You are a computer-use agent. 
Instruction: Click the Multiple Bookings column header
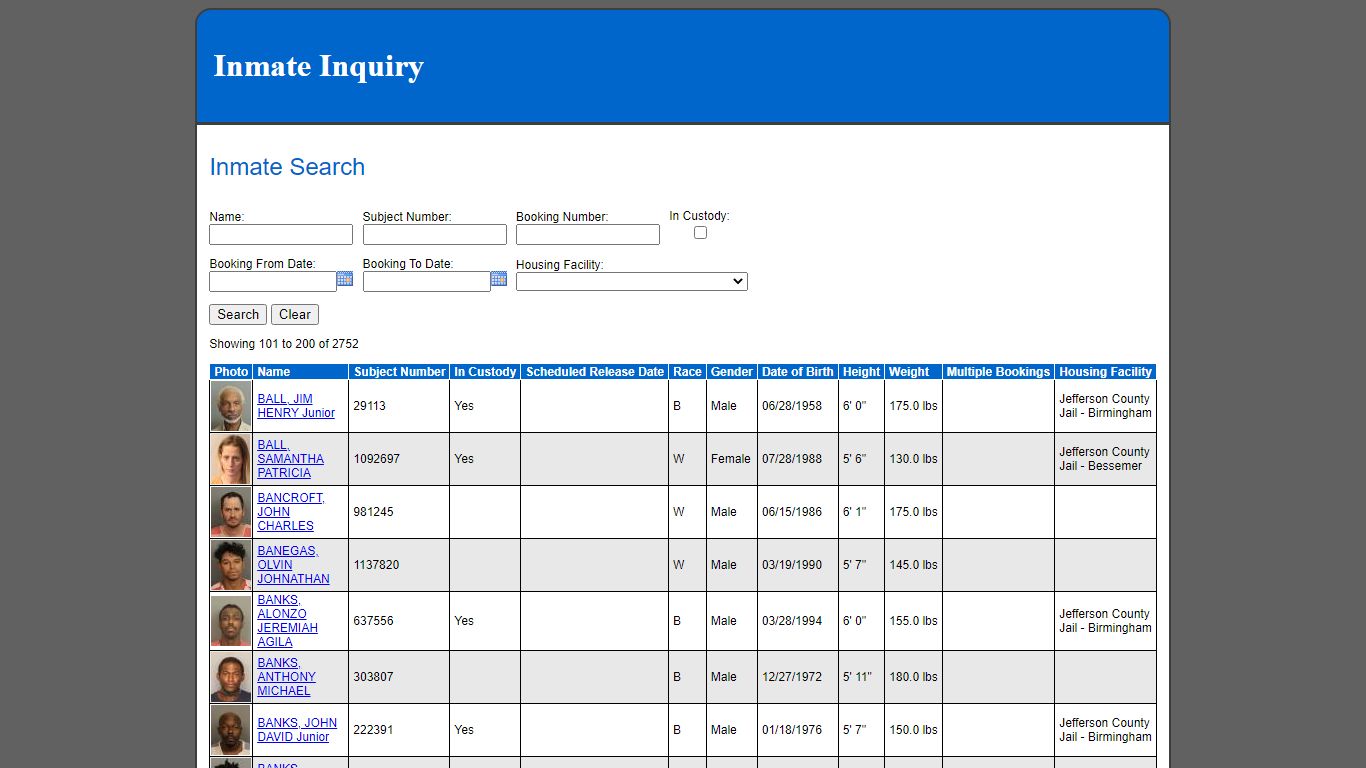[998, 372]
